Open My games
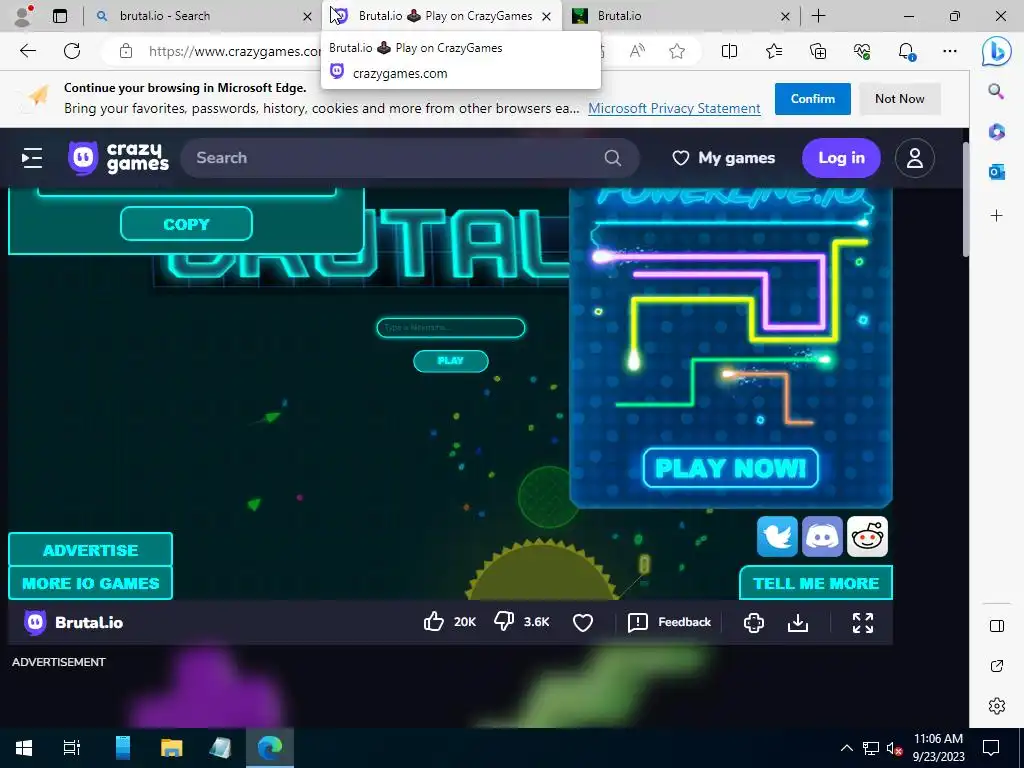The image size is (1024, 768). [x=724, y=158]
